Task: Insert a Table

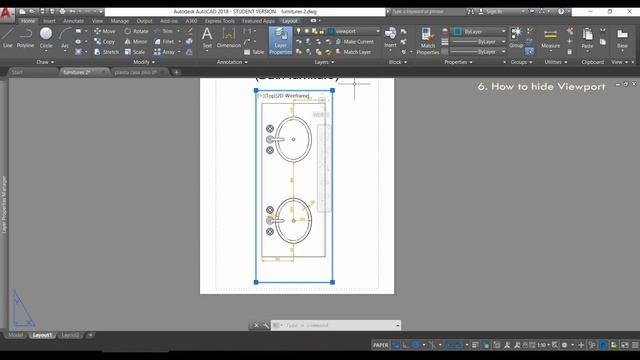Action: [x=254, y=52]
